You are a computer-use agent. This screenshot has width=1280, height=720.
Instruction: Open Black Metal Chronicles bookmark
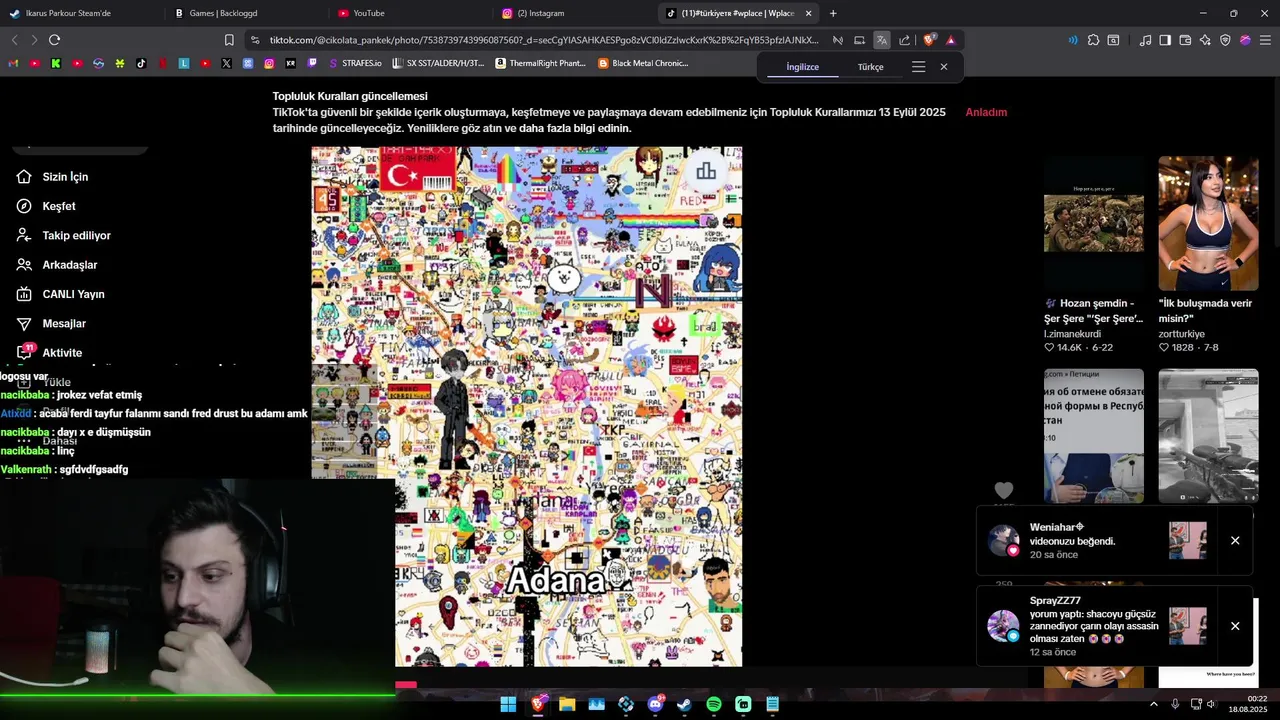[643, 63]
